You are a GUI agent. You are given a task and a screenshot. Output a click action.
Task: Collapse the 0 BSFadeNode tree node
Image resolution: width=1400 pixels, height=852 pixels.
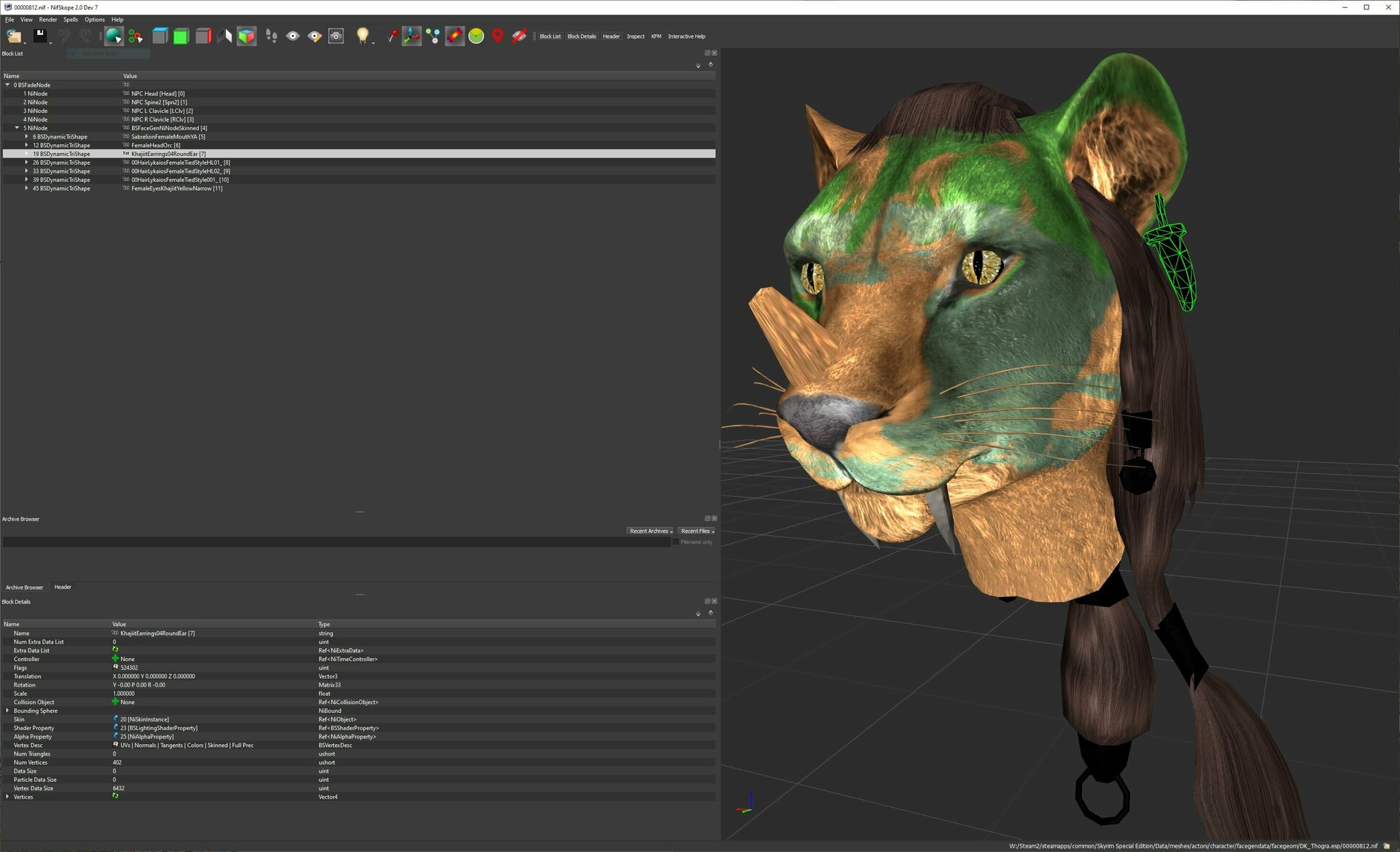click(x=8, y=85)
